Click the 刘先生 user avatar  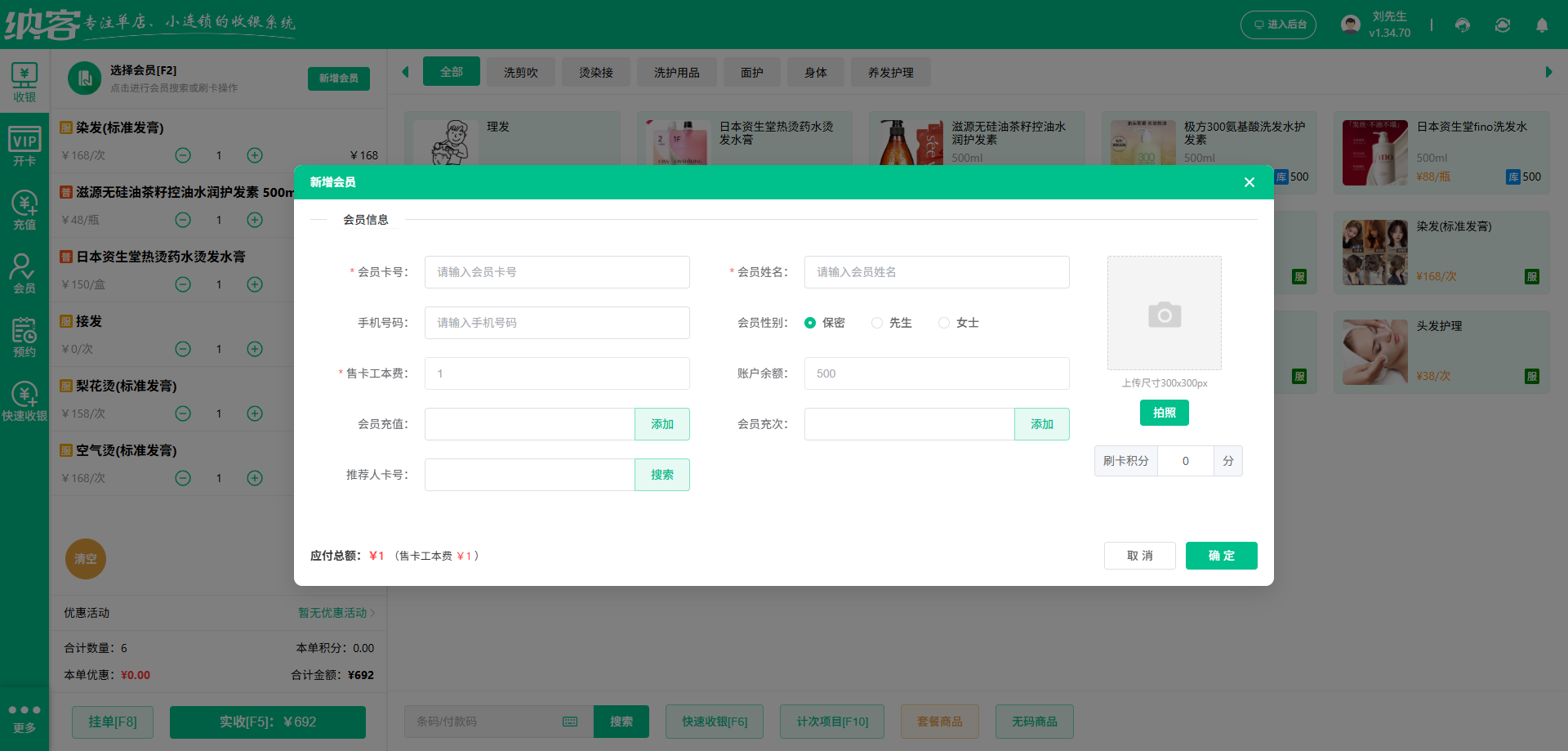(x=1351, y=25)
